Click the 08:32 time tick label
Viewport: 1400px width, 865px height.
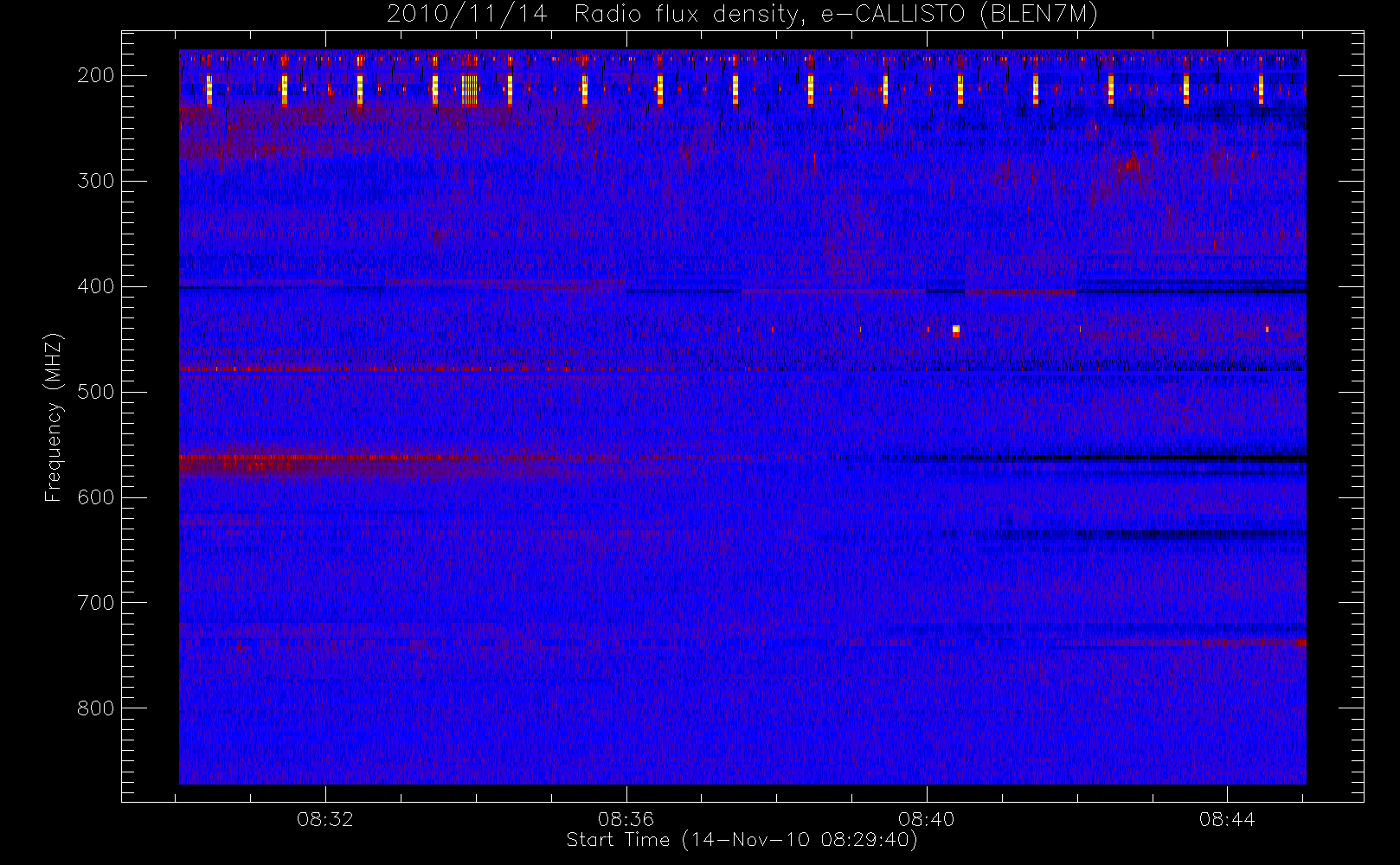[325, 819]
